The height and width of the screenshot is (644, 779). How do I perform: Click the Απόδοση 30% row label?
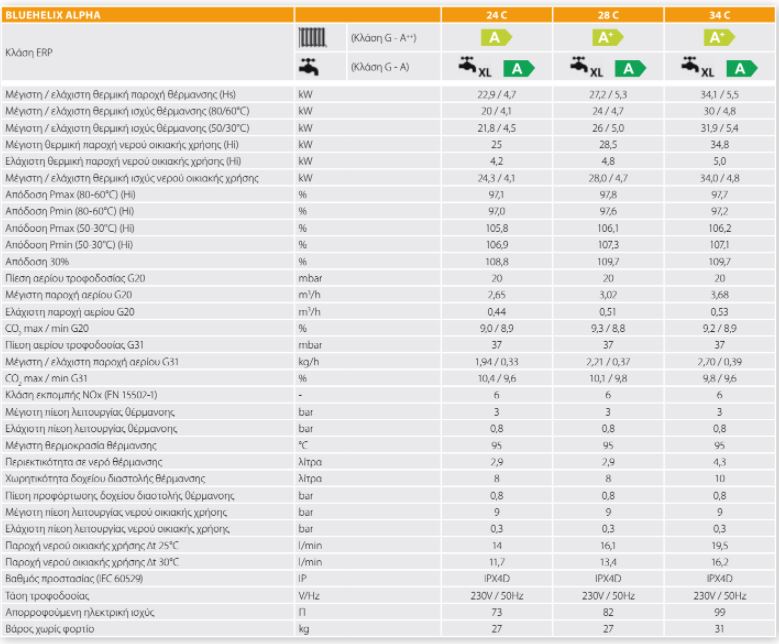coord(37,261)
